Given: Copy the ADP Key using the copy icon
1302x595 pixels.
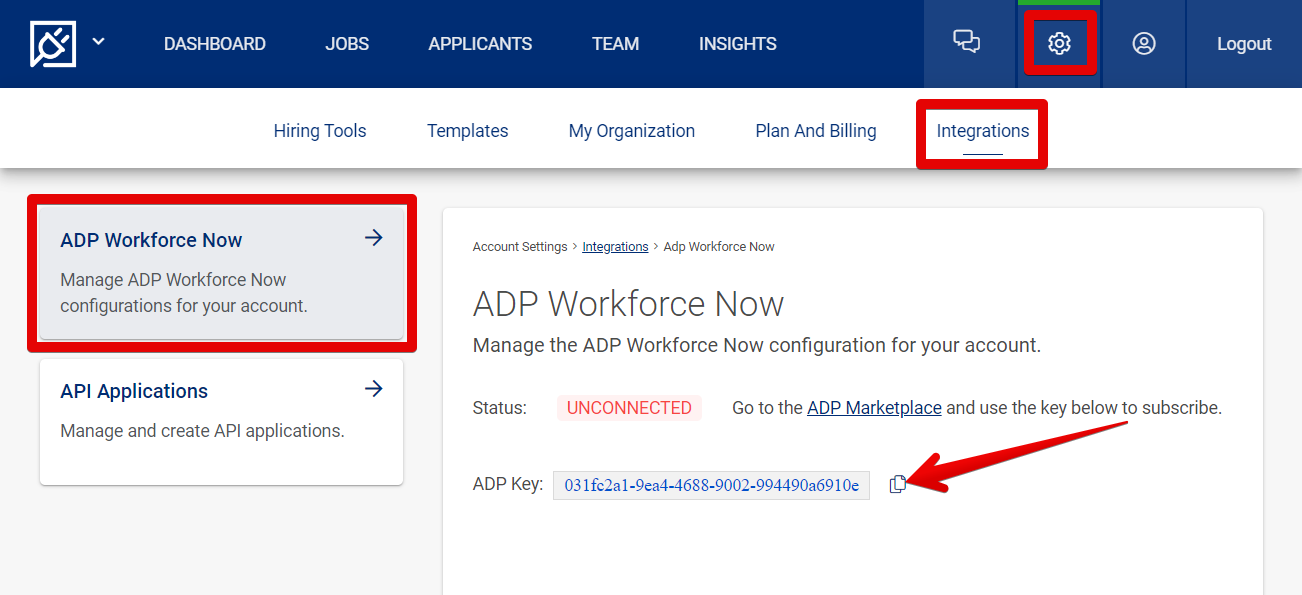Looking at the screenshot, I should (x=897, y=483).
